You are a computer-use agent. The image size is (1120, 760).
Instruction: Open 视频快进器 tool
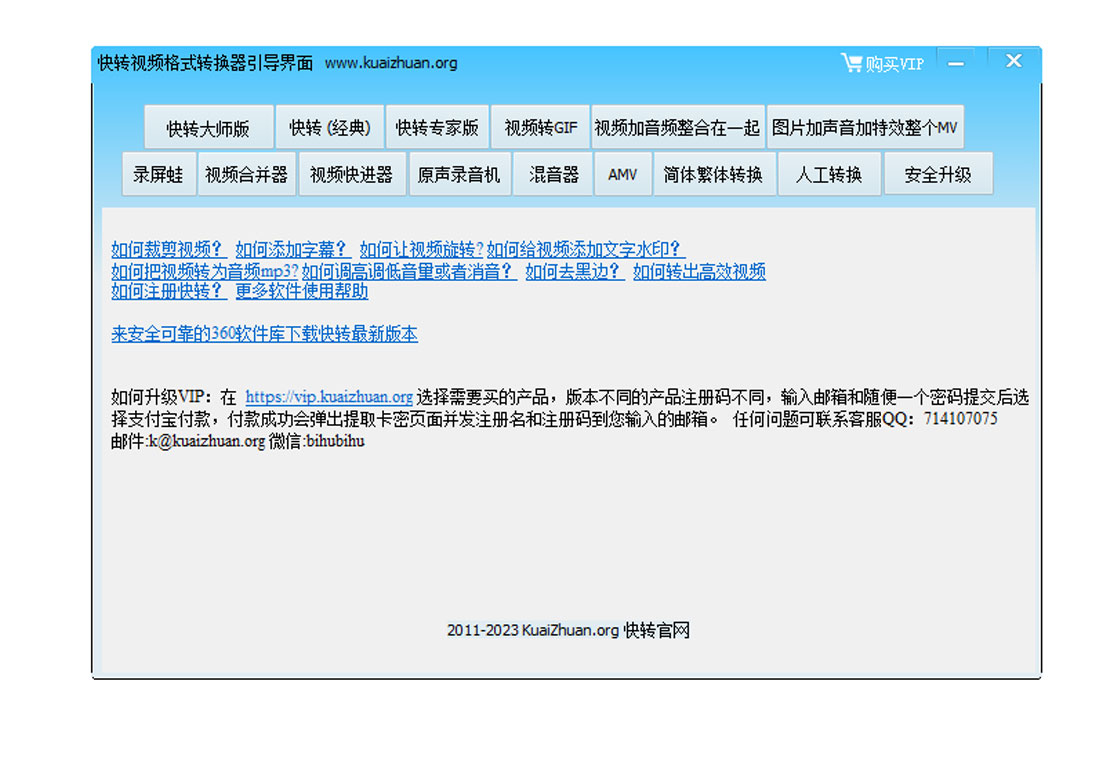(352, 174)
